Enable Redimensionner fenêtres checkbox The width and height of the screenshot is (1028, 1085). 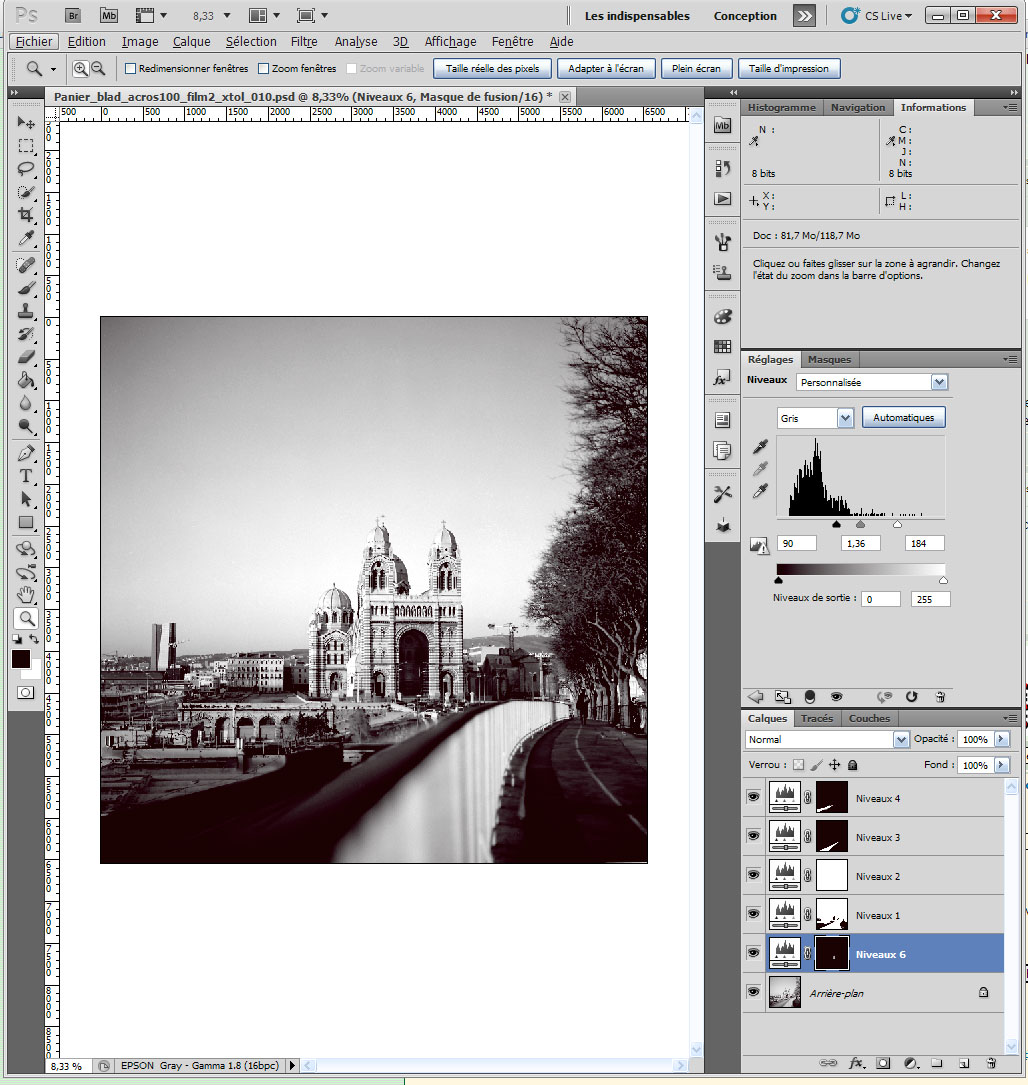pos(130,69)
